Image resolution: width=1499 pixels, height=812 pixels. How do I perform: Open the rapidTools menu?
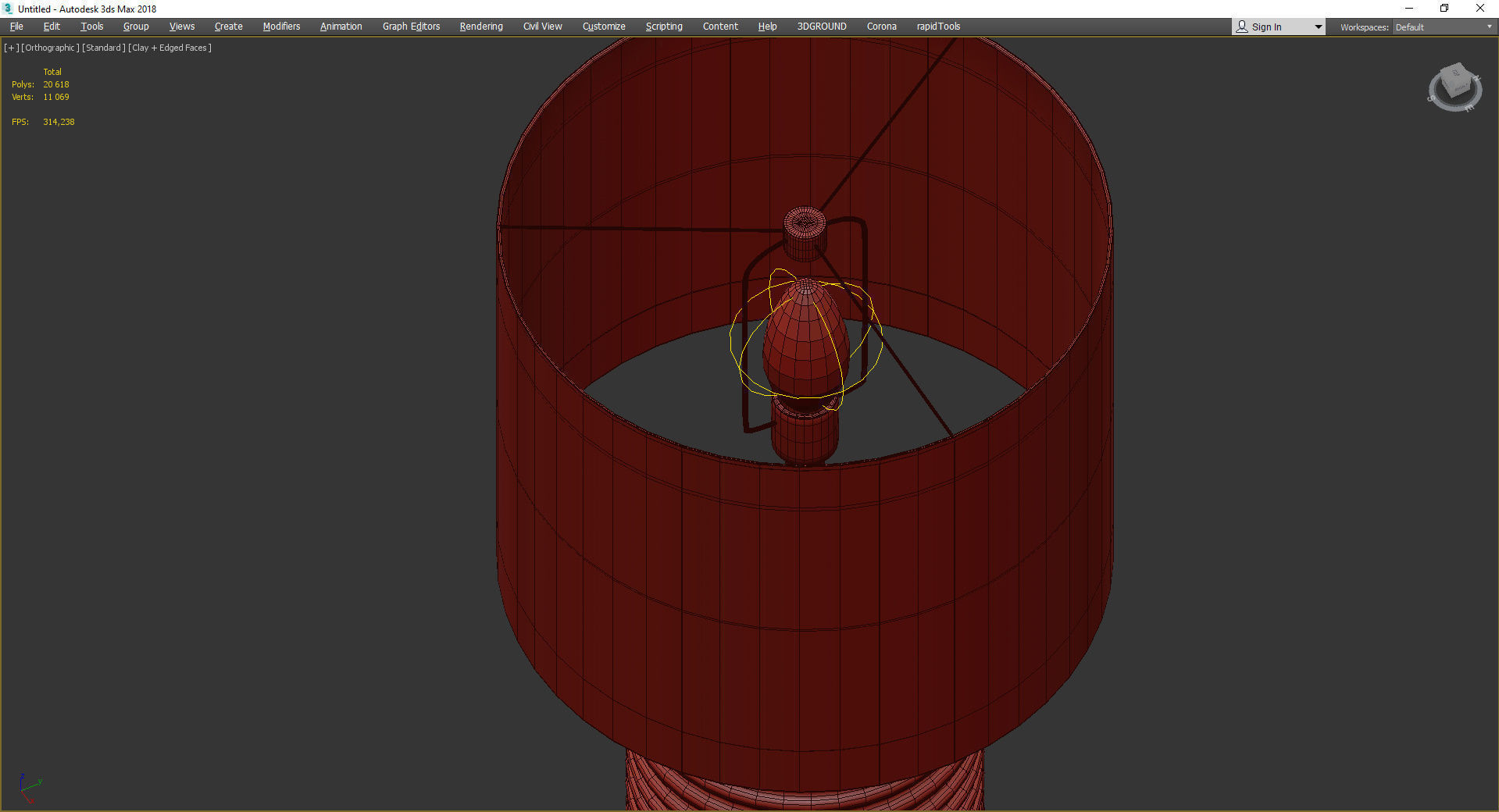tap(938, 27)
